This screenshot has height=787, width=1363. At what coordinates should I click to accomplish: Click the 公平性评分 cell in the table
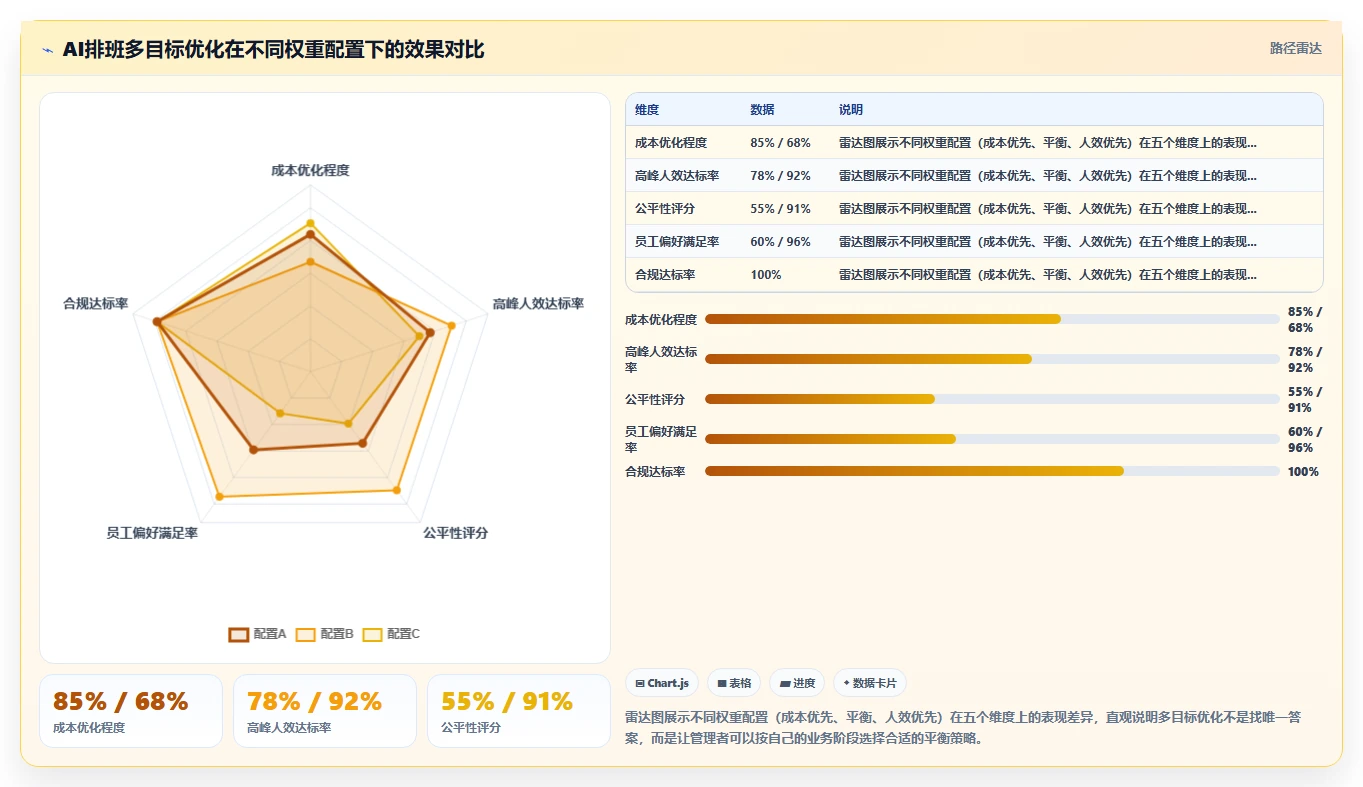[665, 209]
